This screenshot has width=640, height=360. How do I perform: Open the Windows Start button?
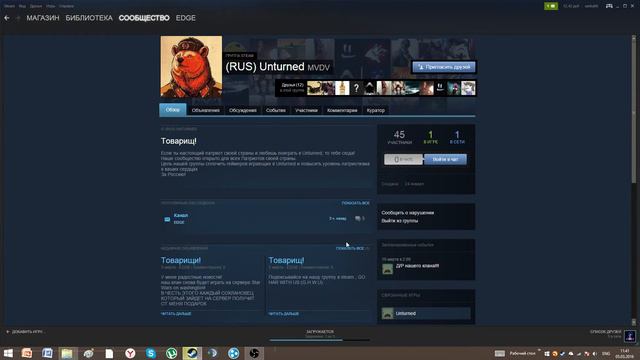8,353
